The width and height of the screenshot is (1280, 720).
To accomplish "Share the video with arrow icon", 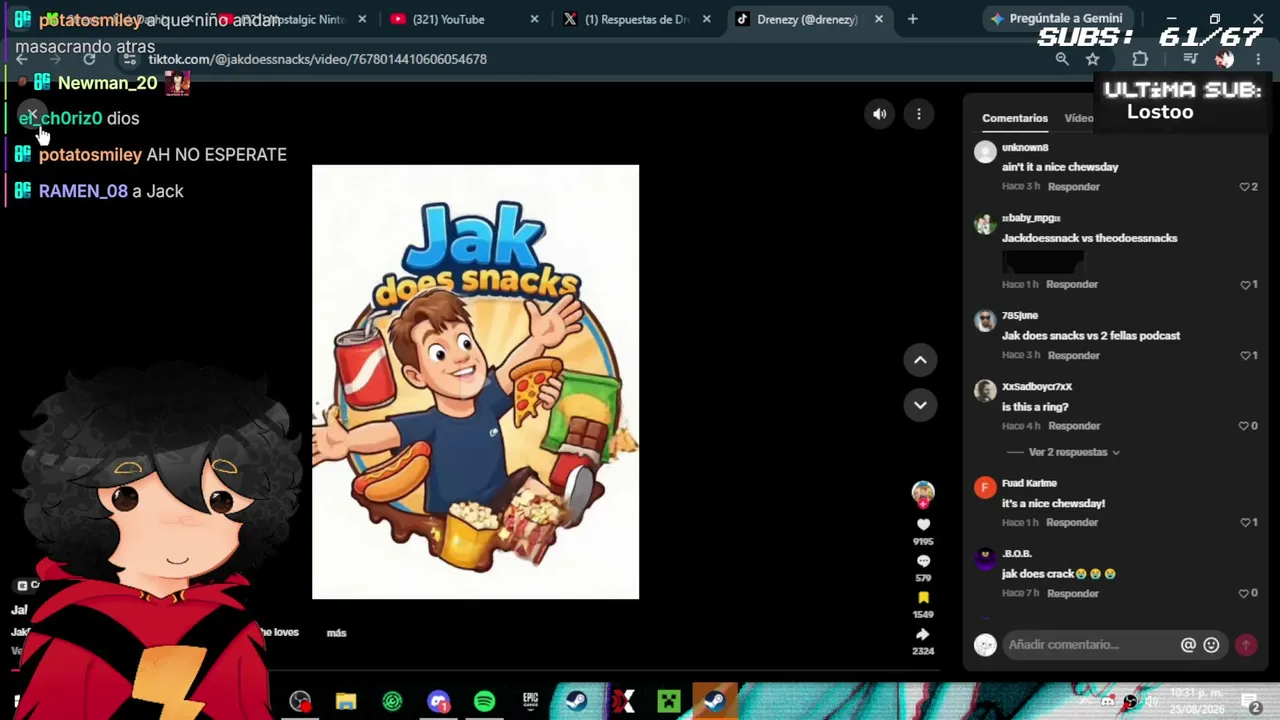I will tap(923, 634).
